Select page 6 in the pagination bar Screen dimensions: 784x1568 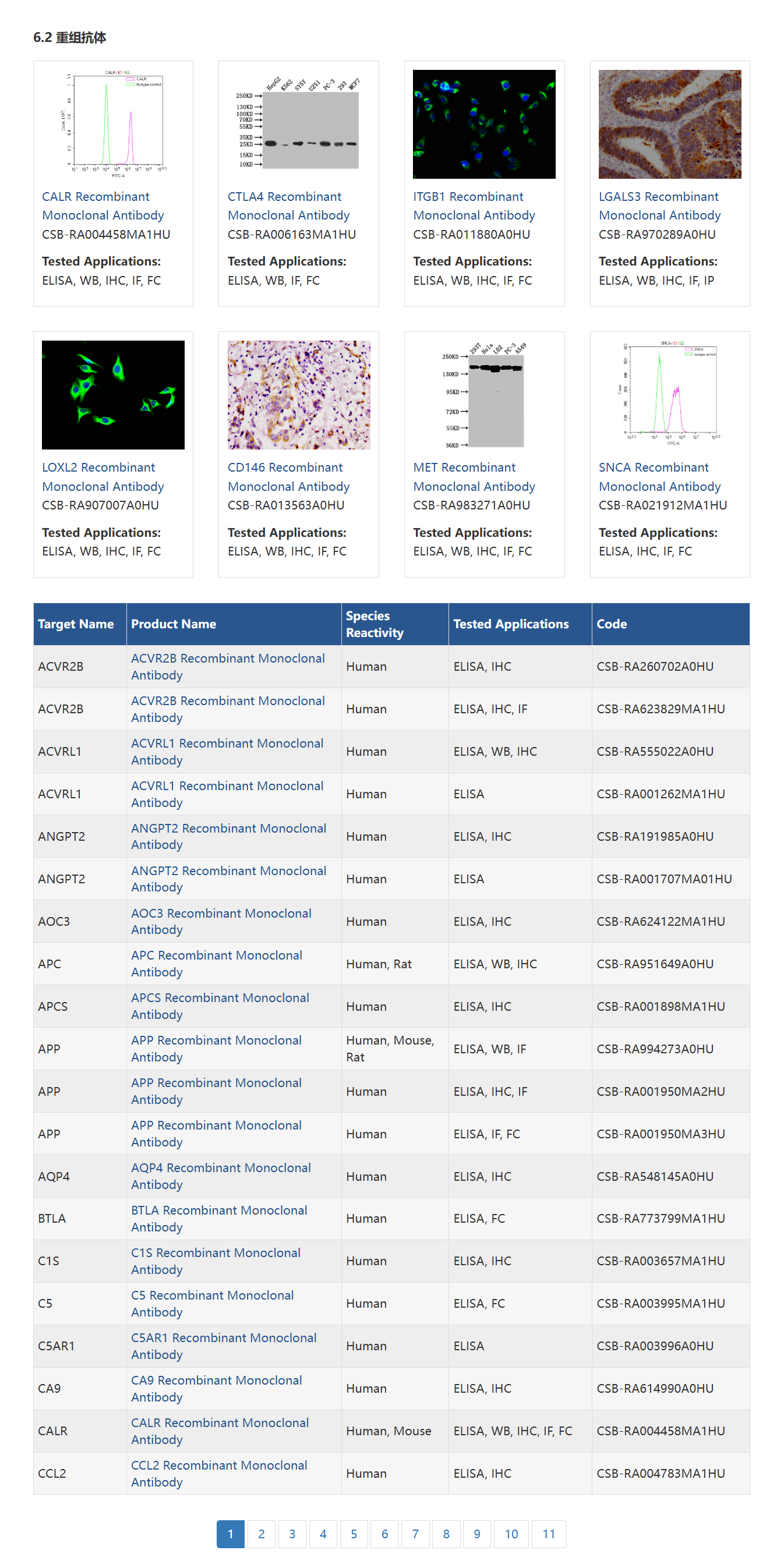[x=384, y=1534]
